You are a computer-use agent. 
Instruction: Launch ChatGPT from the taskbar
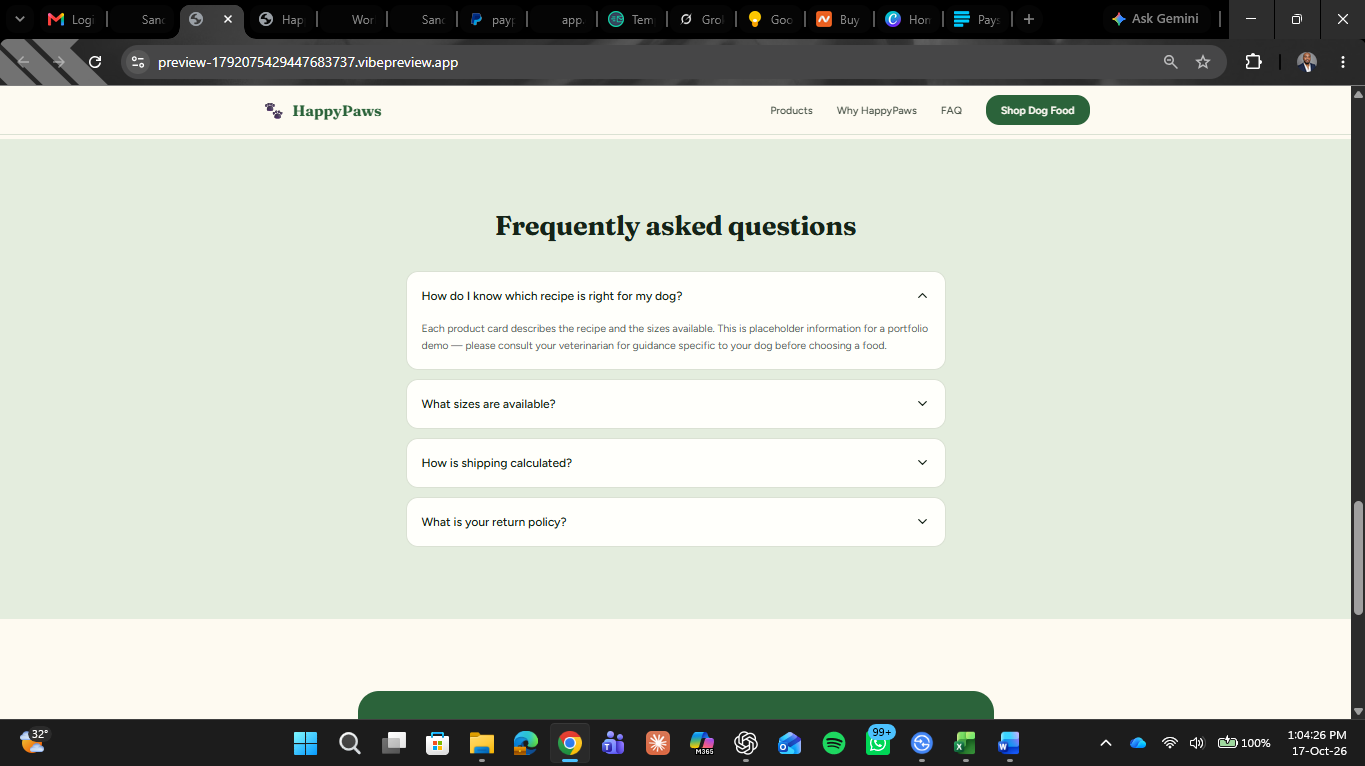[746, 743]
